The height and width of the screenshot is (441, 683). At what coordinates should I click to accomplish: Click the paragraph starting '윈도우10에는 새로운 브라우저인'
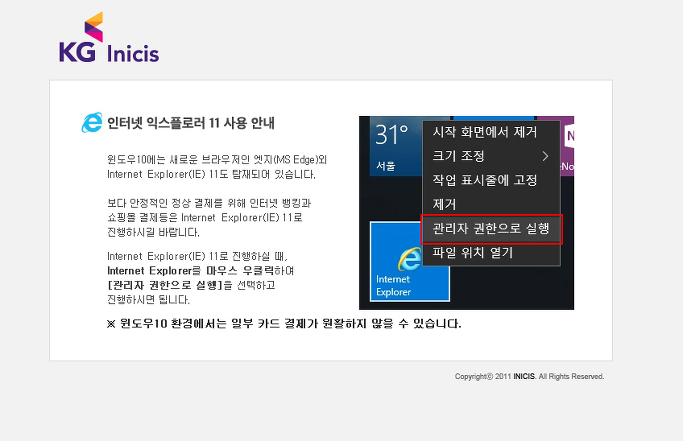click(217, 167)
